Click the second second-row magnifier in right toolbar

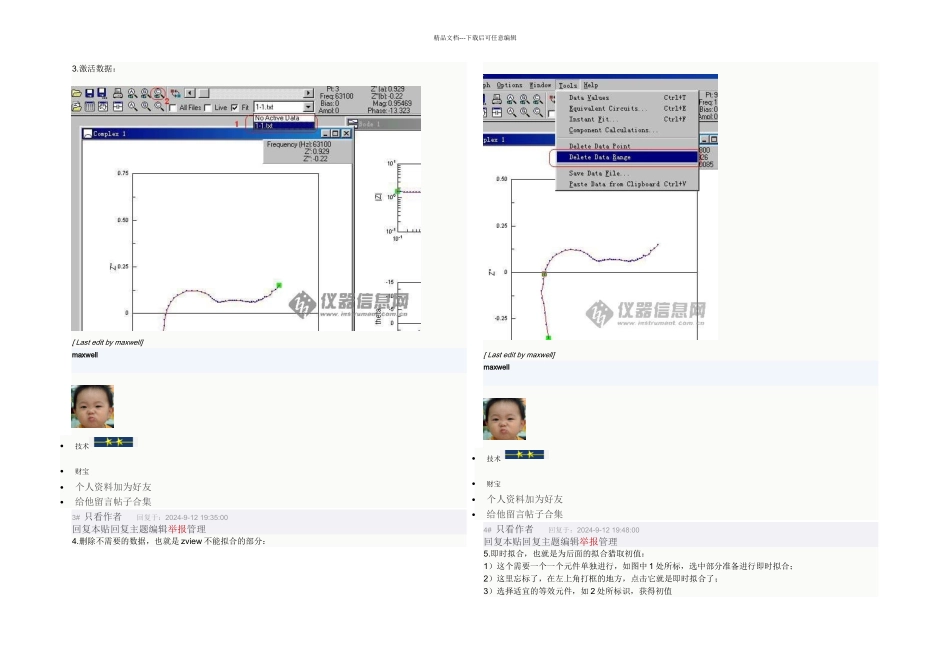(x=525, y=112)
